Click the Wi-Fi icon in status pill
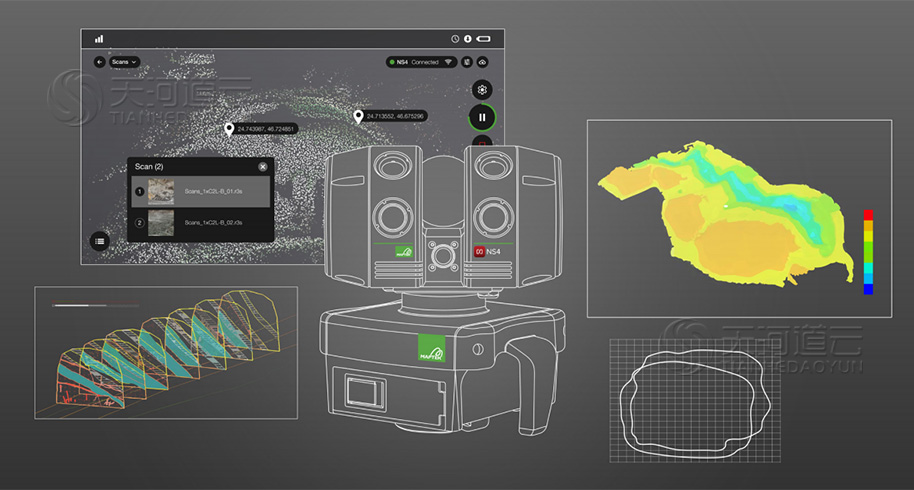Image resolution: width=914 pixels, height=490 pixels. (448, 62)
